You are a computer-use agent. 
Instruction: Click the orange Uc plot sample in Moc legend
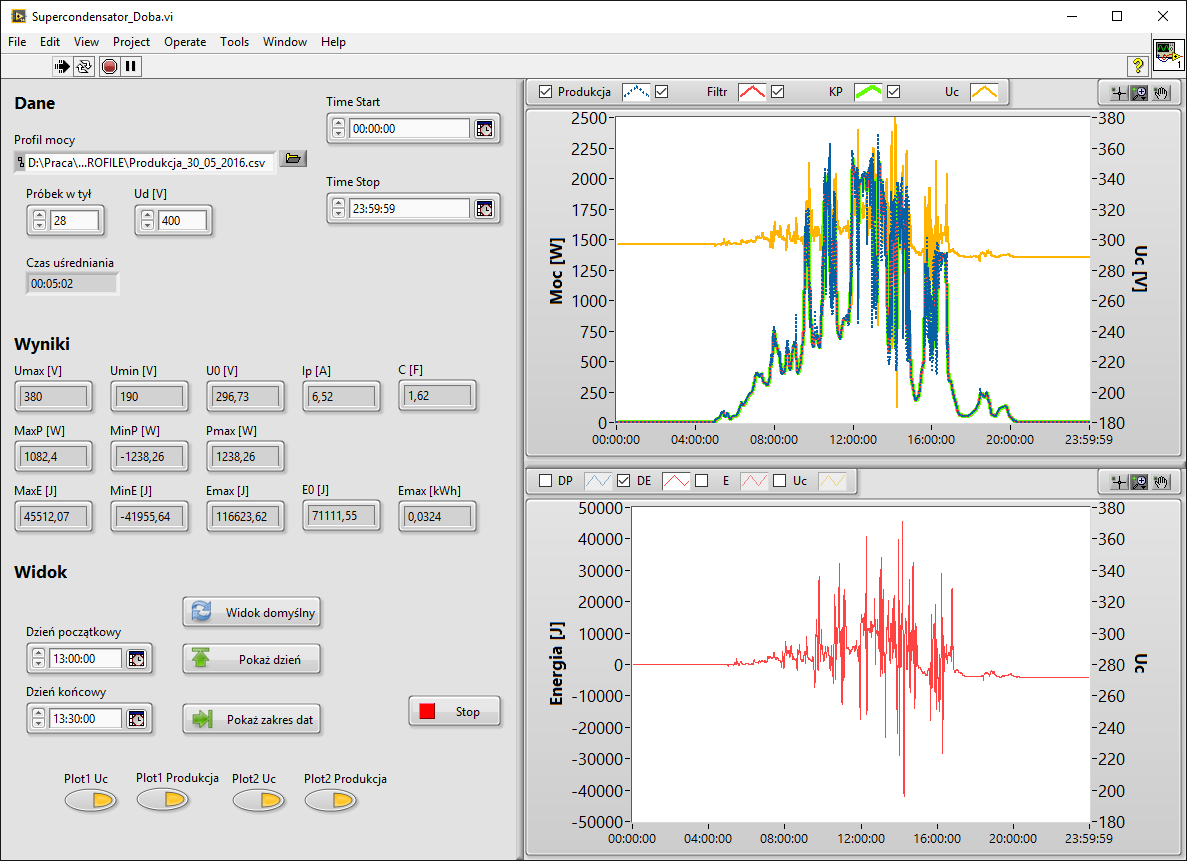[984, 92]
